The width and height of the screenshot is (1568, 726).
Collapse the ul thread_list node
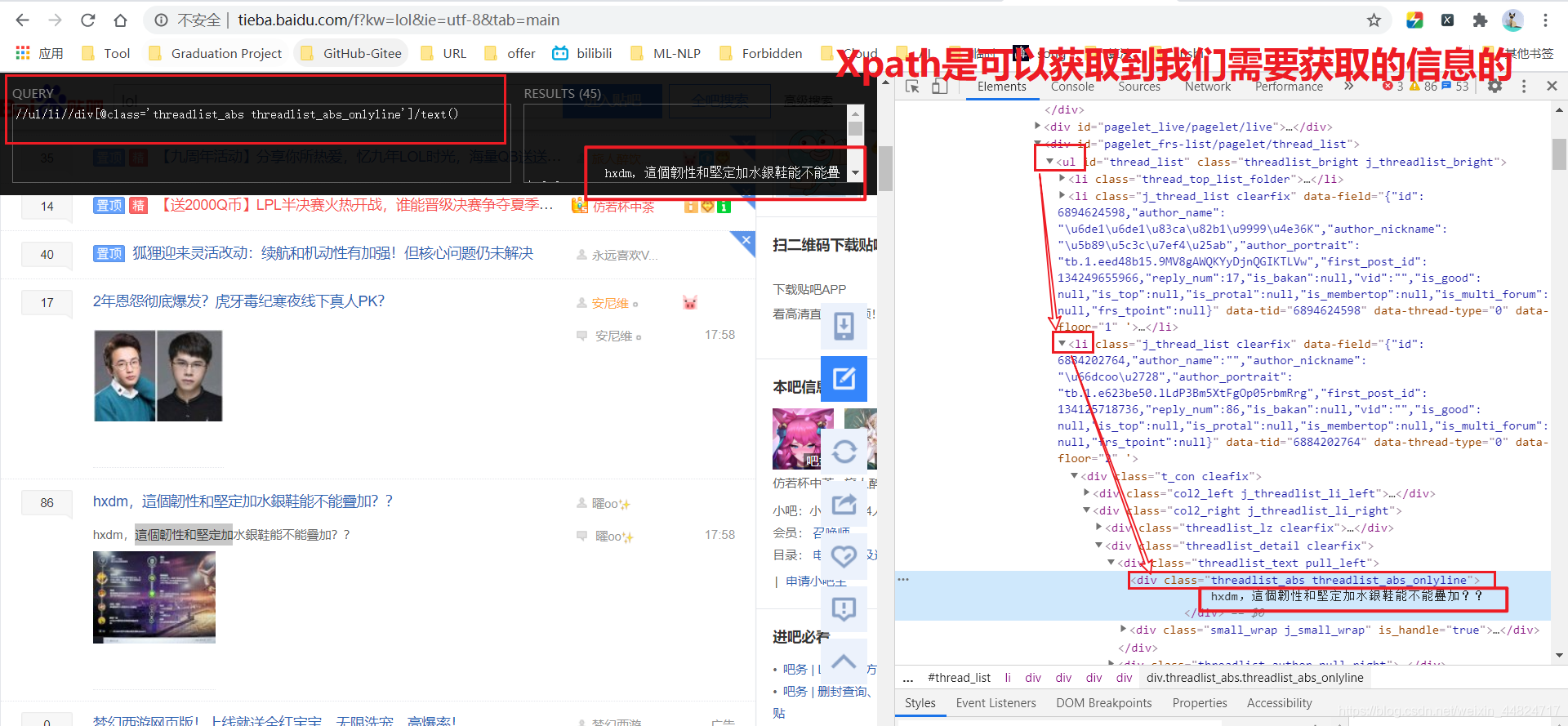pyautogui.click(x=1049, y=162)
